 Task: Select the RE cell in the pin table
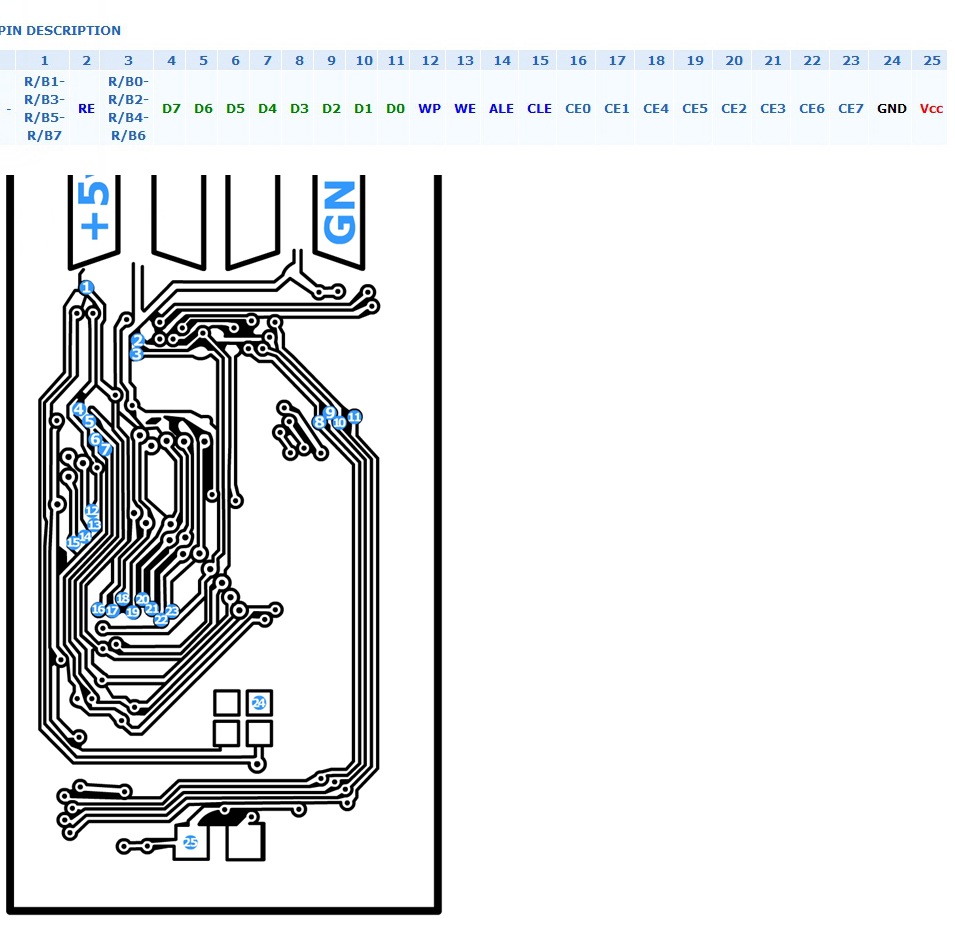pyautogui.click(x=86, y=108)
